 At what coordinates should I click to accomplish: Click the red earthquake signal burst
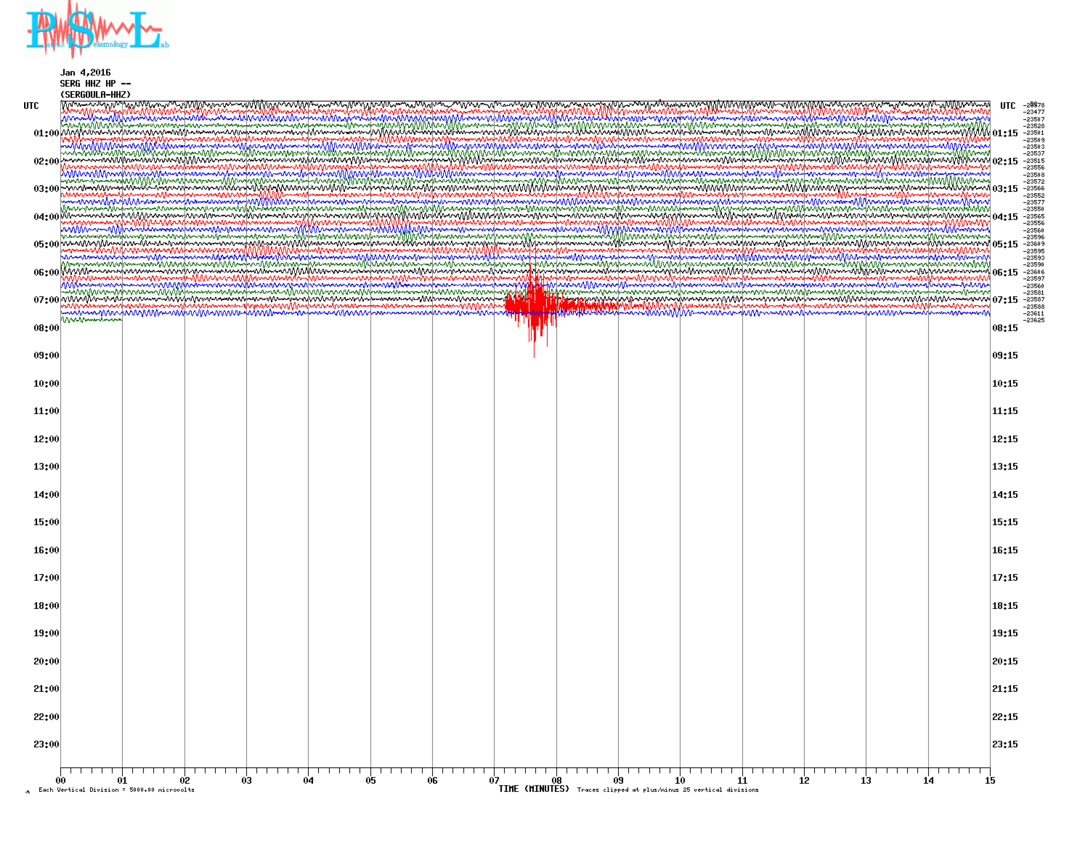(537, 303)
